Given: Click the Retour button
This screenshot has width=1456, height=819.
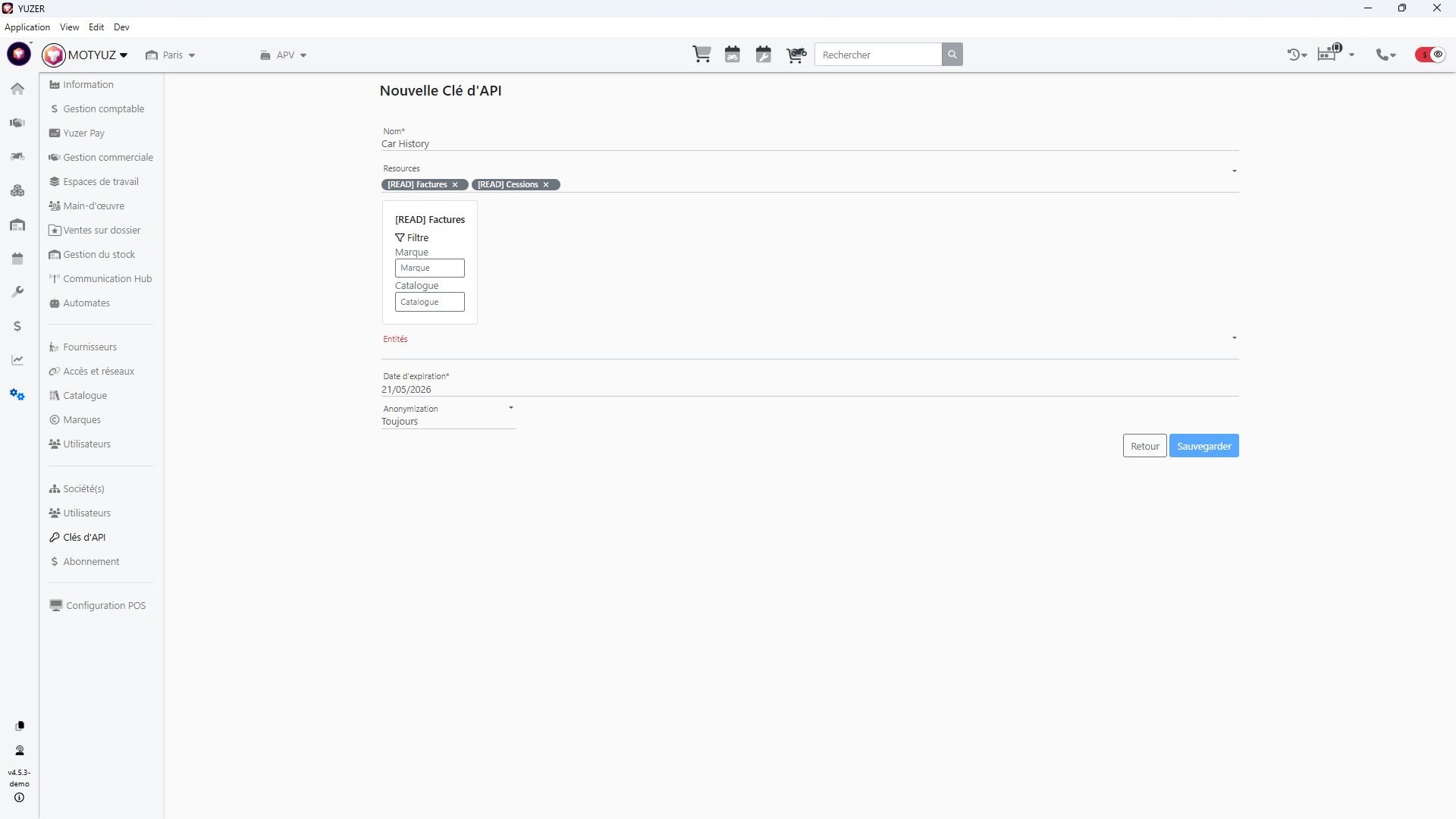Looking at the screenshot, I should pos(1144,447).
